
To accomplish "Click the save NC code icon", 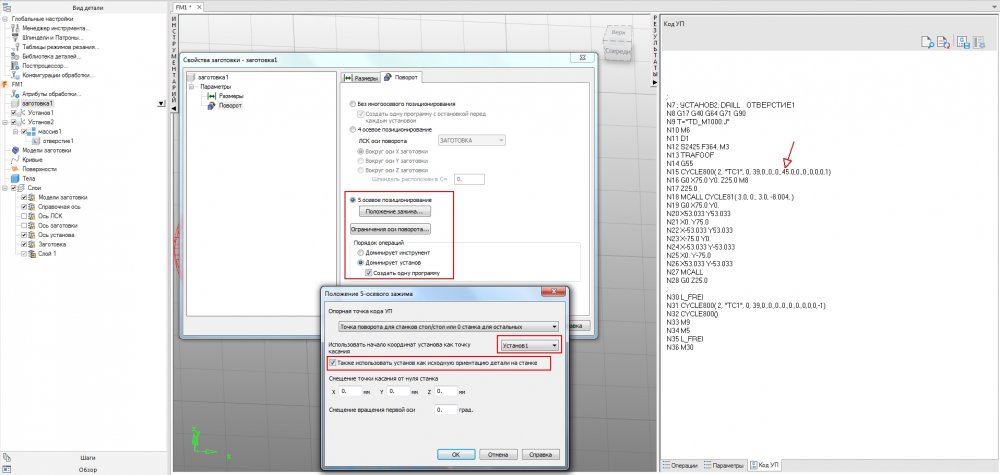I will (961, 42).
